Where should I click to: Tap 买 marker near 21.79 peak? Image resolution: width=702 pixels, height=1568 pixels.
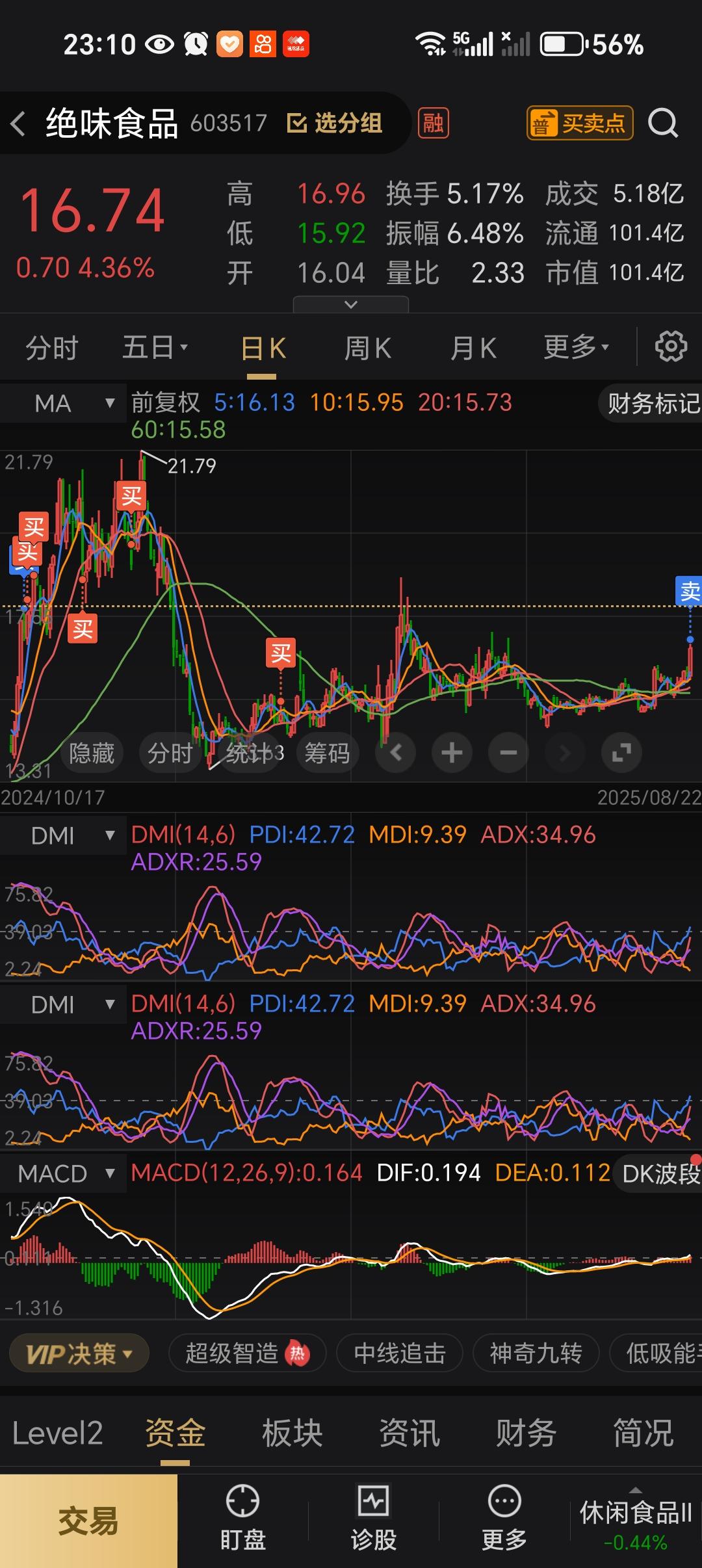coord(131,497)
